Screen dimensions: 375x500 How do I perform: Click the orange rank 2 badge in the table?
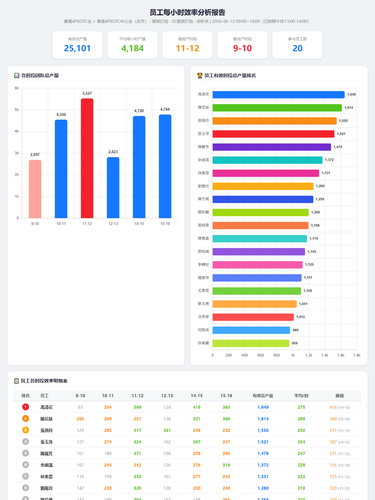click(25, 419)
